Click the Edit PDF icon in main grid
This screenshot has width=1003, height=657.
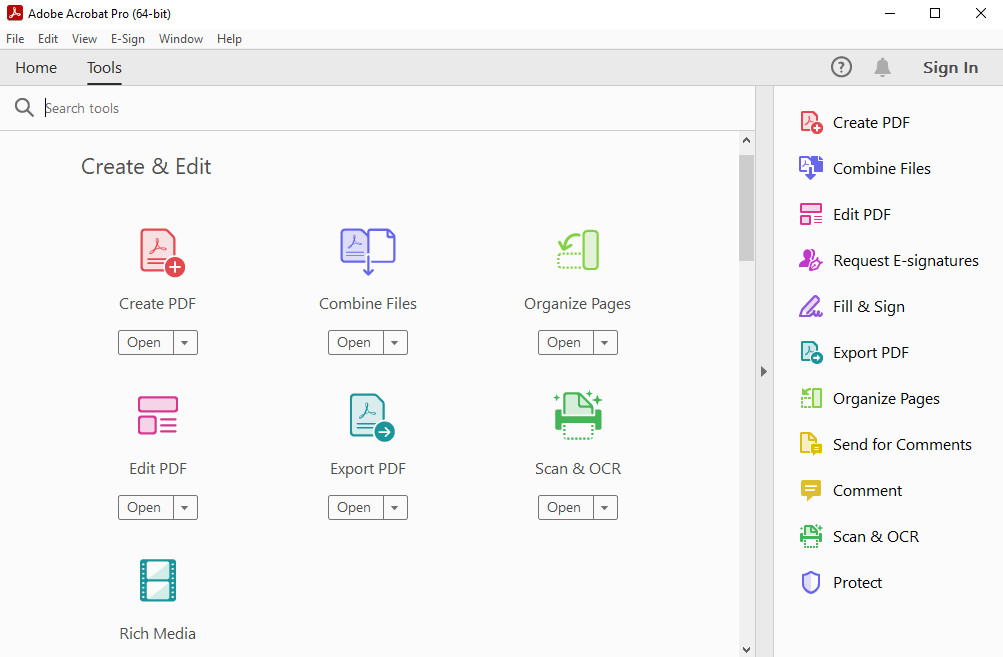pyautogui.click(x=158, y=415)
